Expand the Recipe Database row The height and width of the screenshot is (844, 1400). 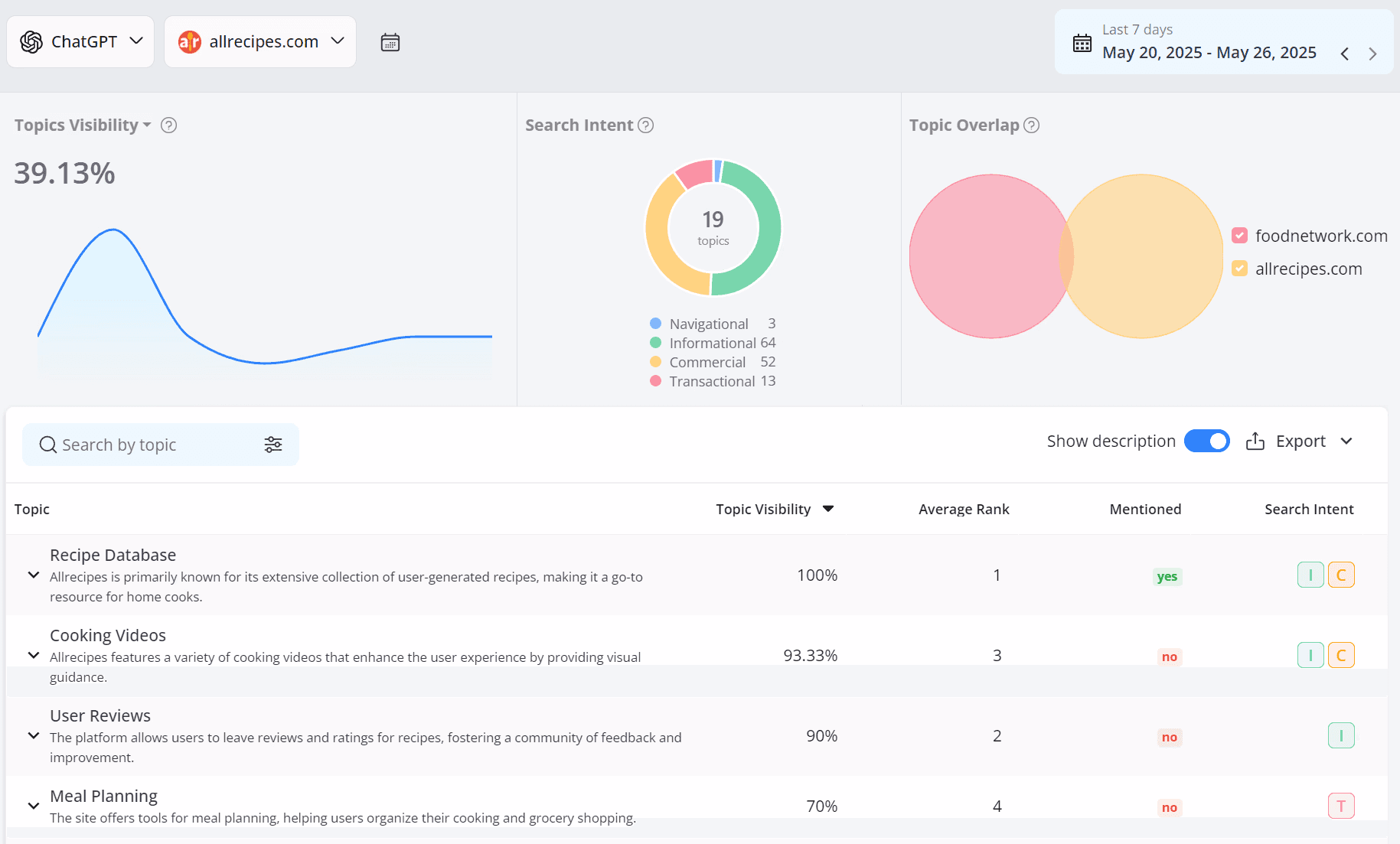tap(34, 575)
